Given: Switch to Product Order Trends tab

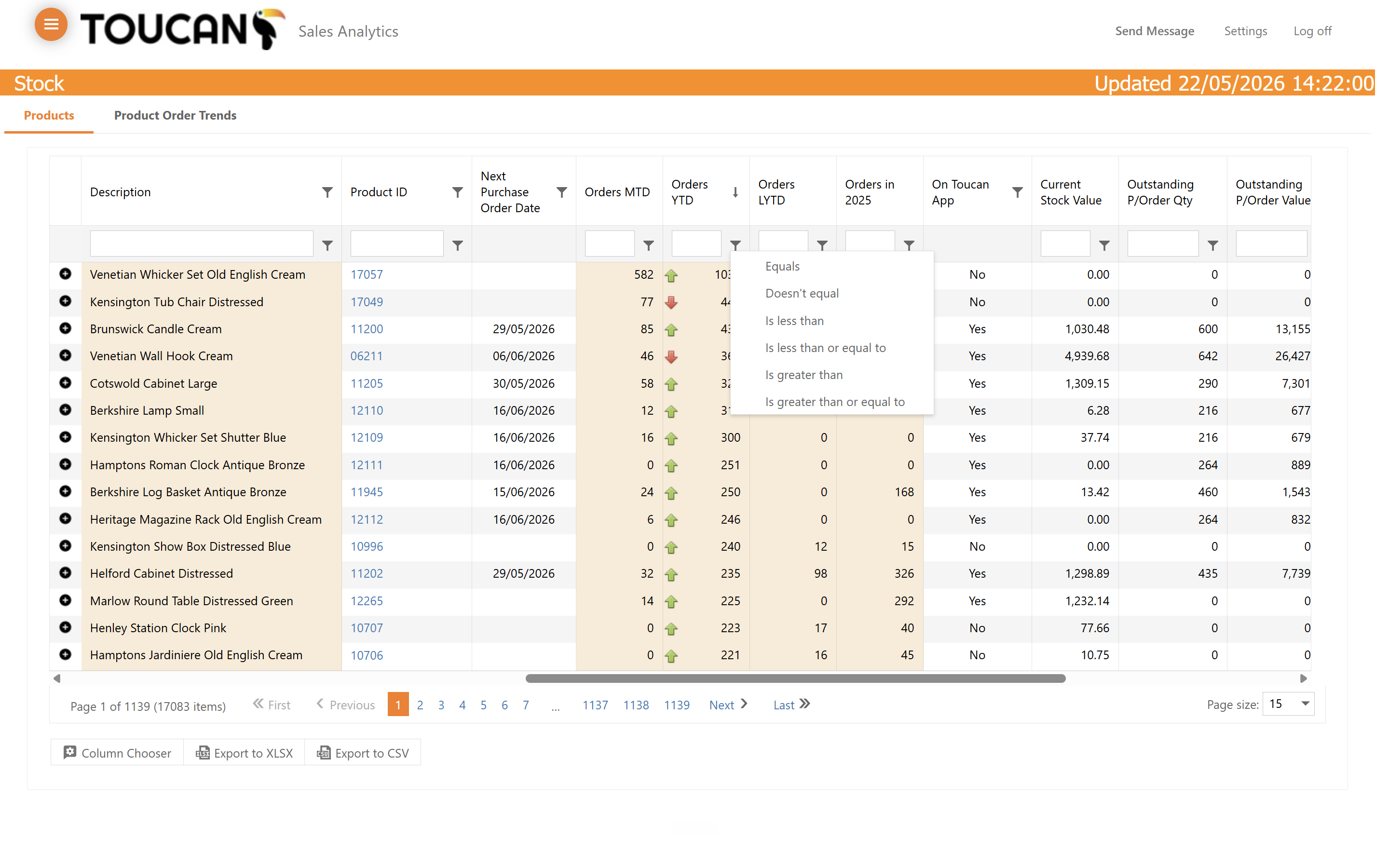Looking at the screenshot, I should click(x=175, y=115).
